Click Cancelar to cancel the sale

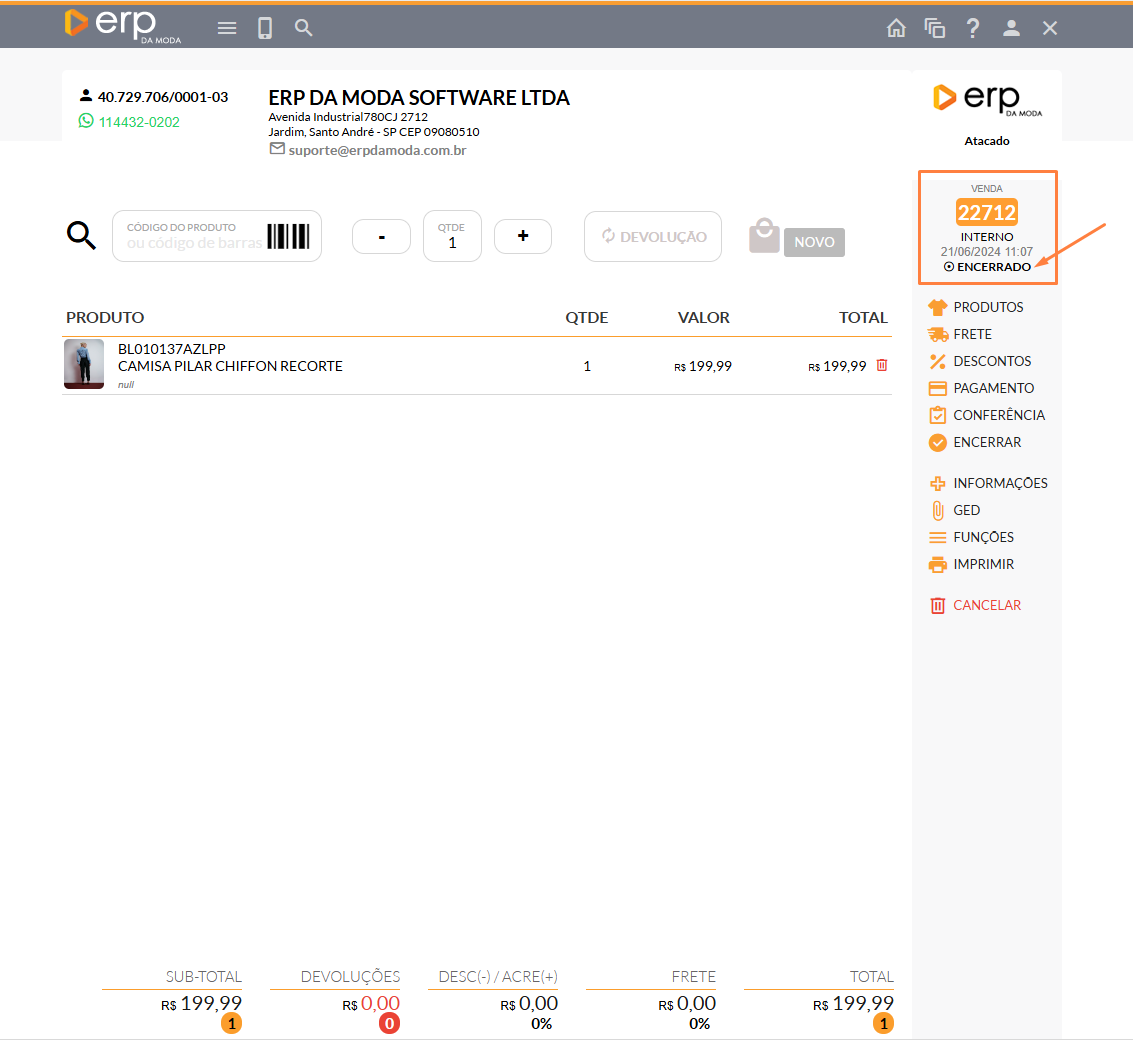pos(986,605)
